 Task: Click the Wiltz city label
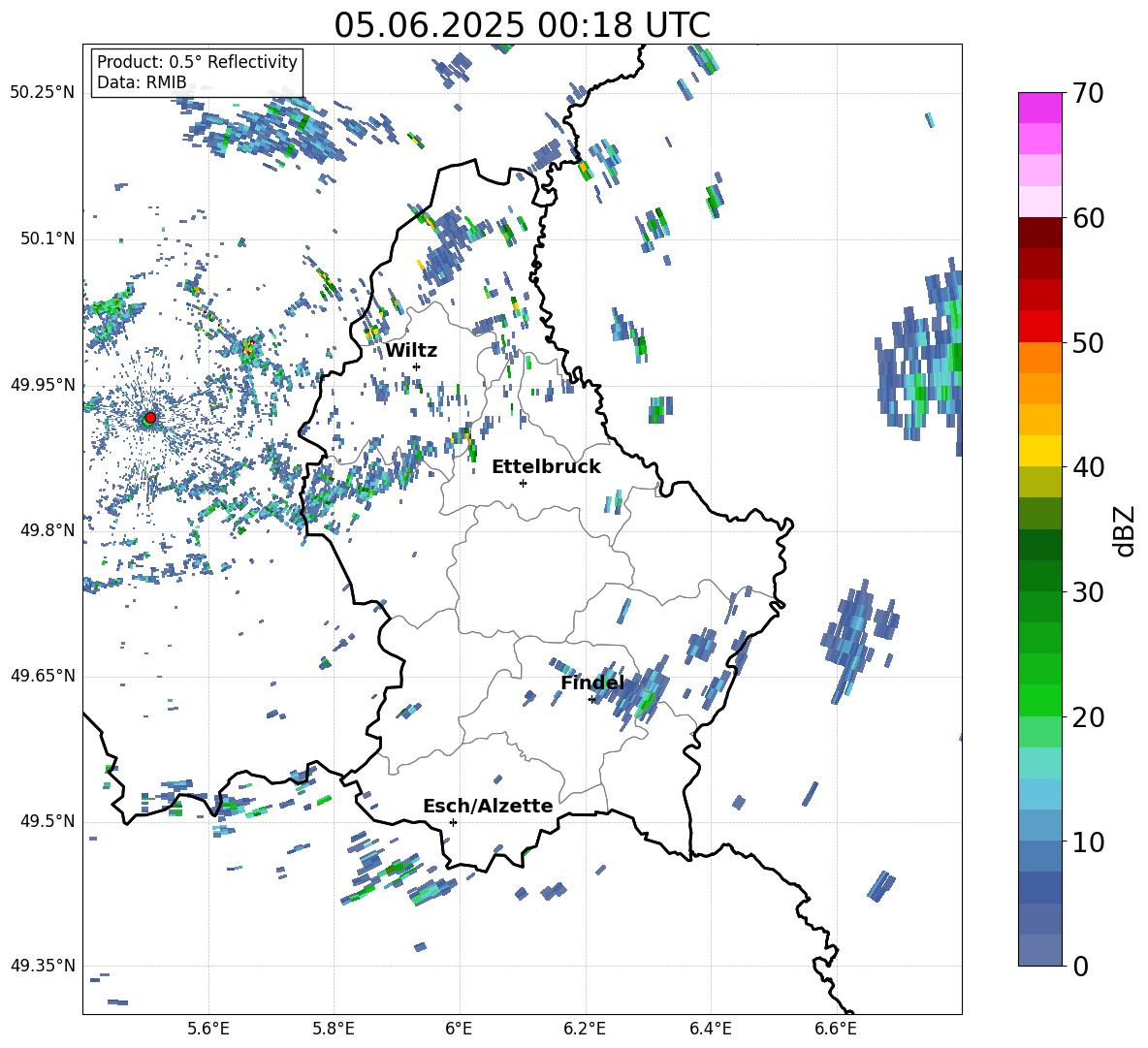coord(411,351)
